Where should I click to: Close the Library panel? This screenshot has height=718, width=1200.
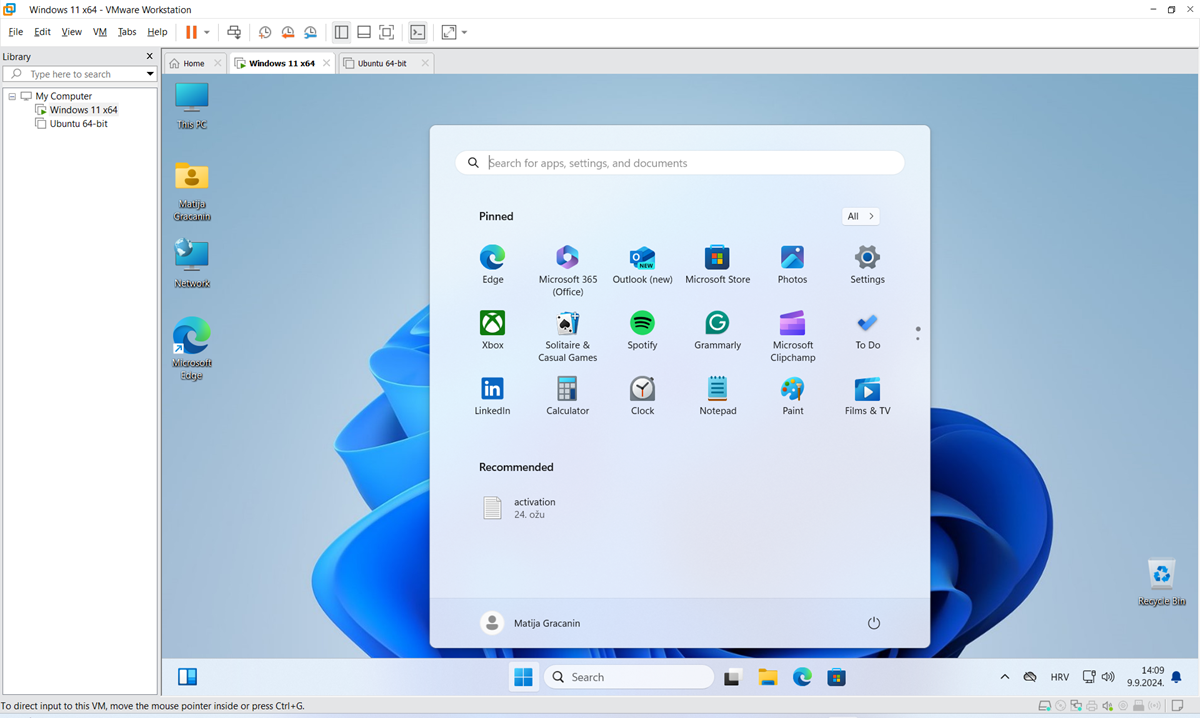(150, 57)
